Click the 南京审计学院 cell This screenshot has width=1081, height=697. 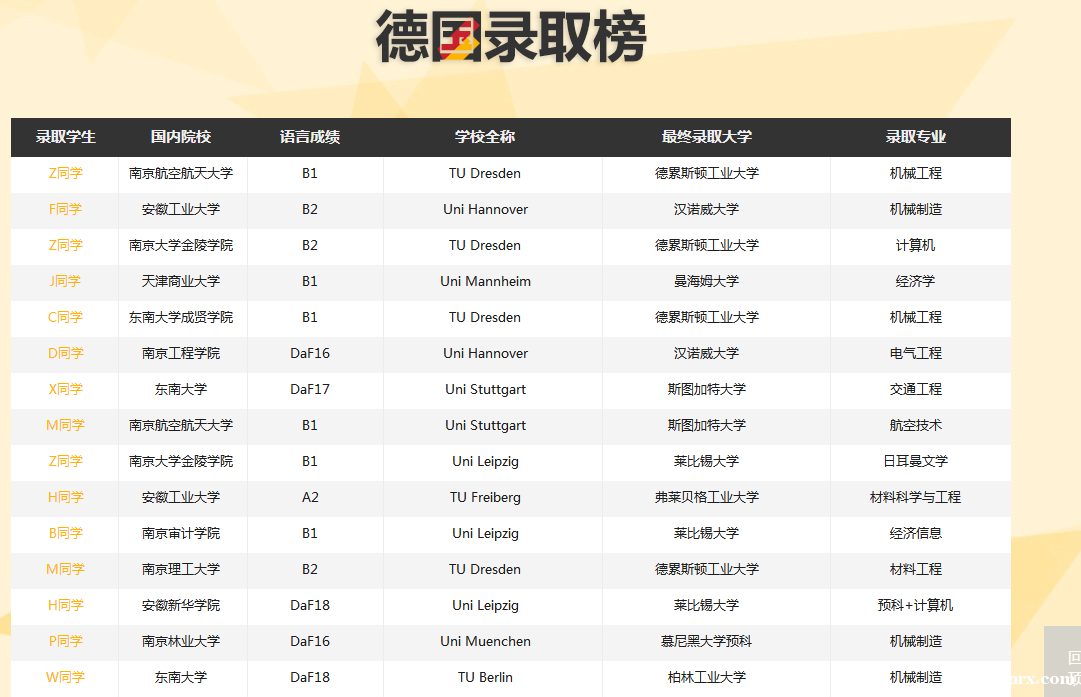pyautogui.click(x=181, y=533)
